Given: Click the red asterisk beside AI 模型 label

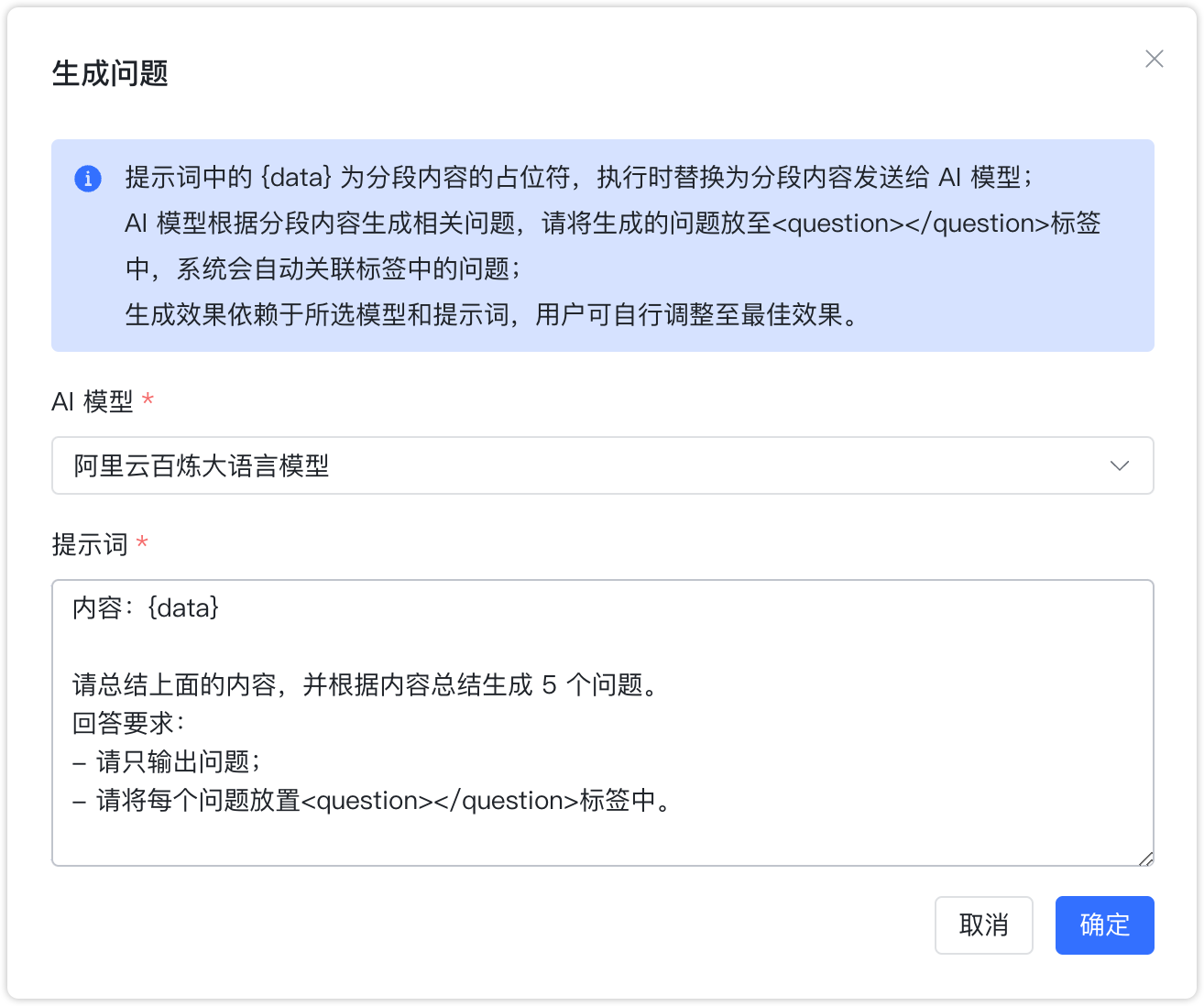Looking at the screenshot, I should tap(148, 400).
